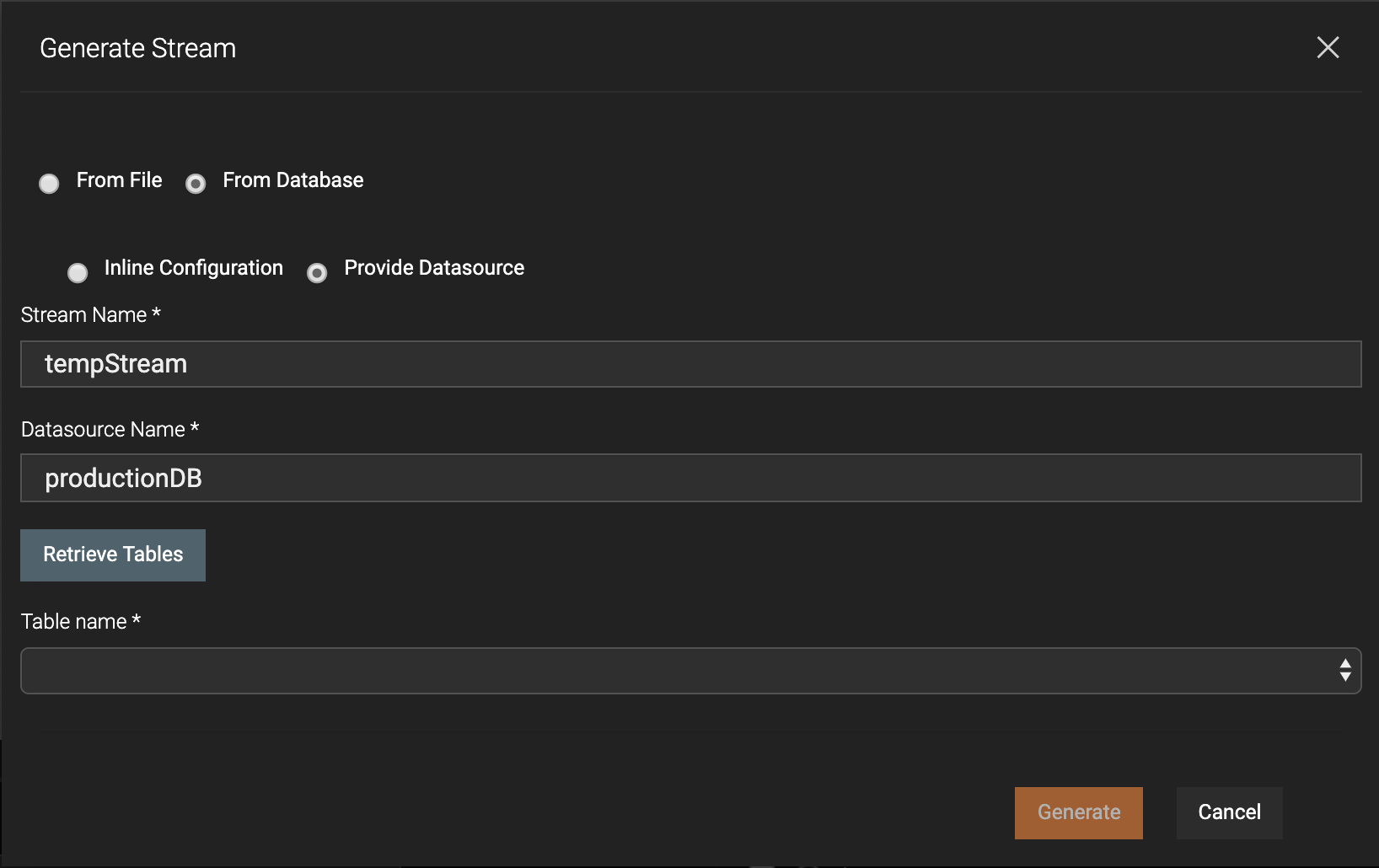Select the From File radio option
Viewport: 1379px width, 868px height.
(x=49, y=183)
